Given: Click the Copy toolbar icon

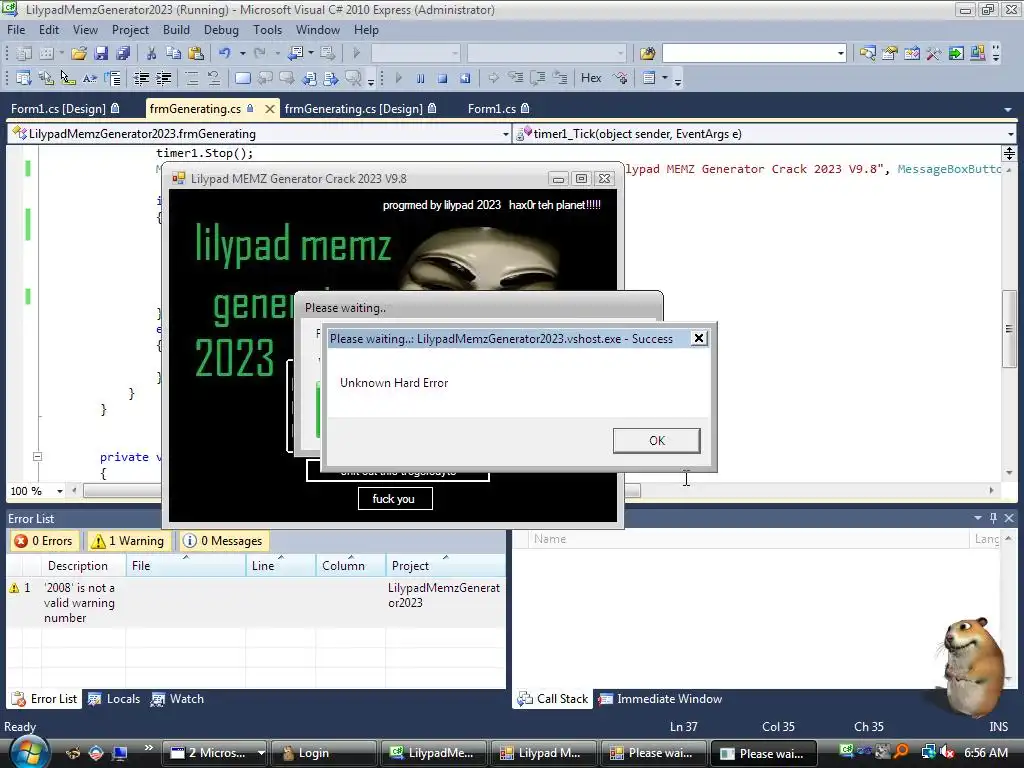Looking at the screenshot, I should 173,54.
